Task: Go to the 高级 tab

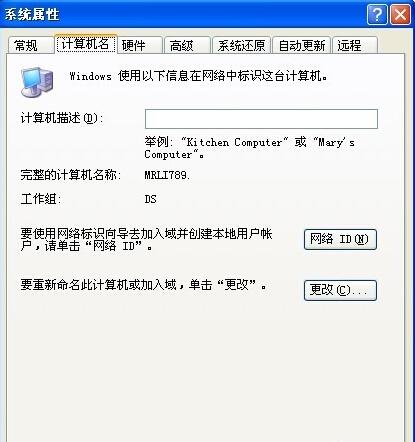Action: (x=188, y=45)
